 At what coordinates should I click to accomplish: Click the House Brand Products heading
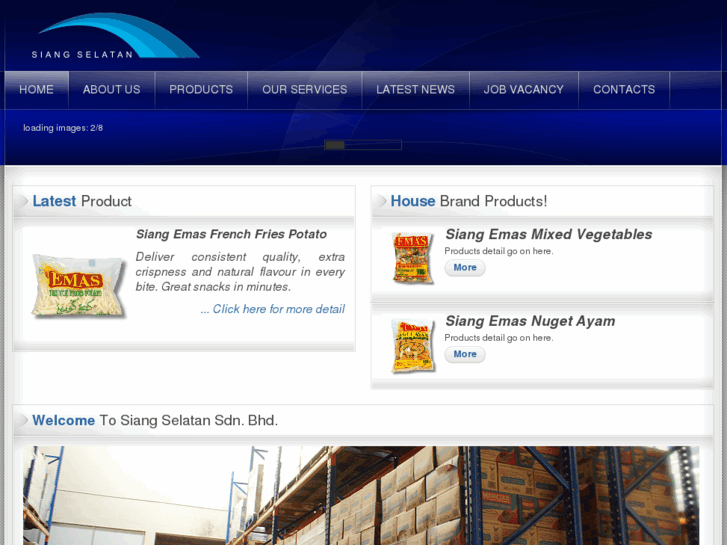tap(469, 201)
